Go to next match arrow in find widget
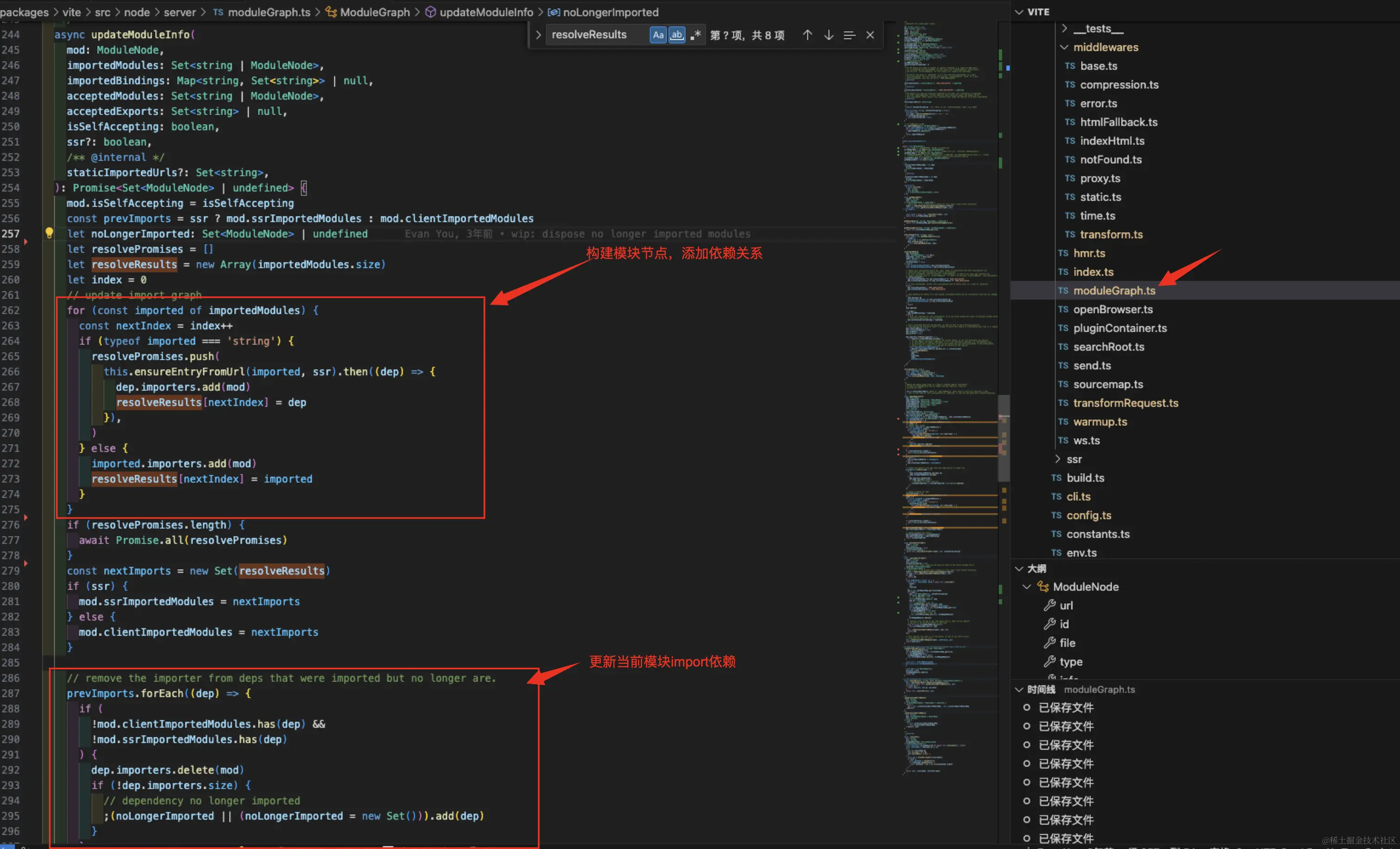Screen dimensions: 1400x849 828,35
